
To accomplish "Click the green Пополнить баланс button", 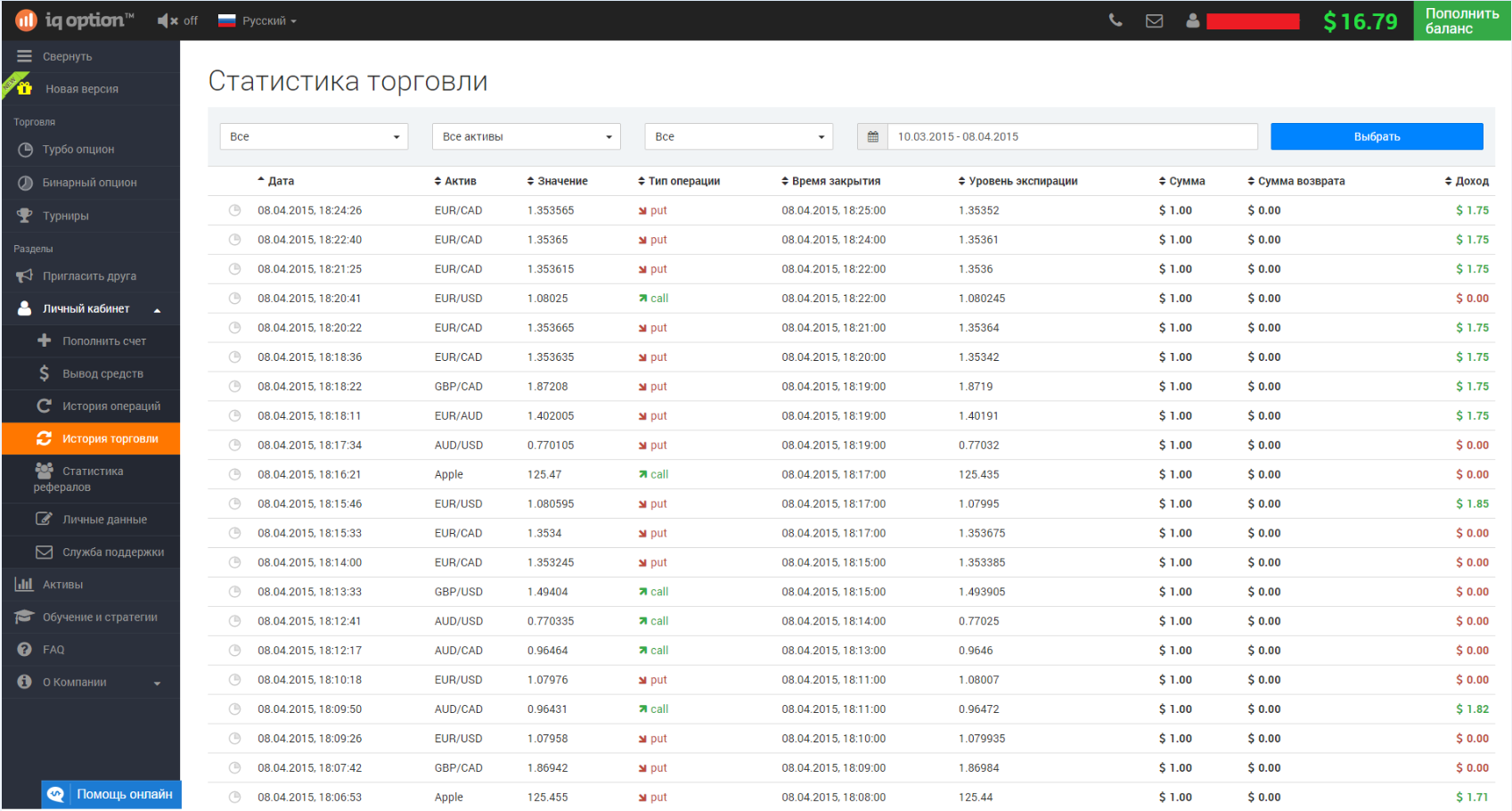I will (1461, 20).
